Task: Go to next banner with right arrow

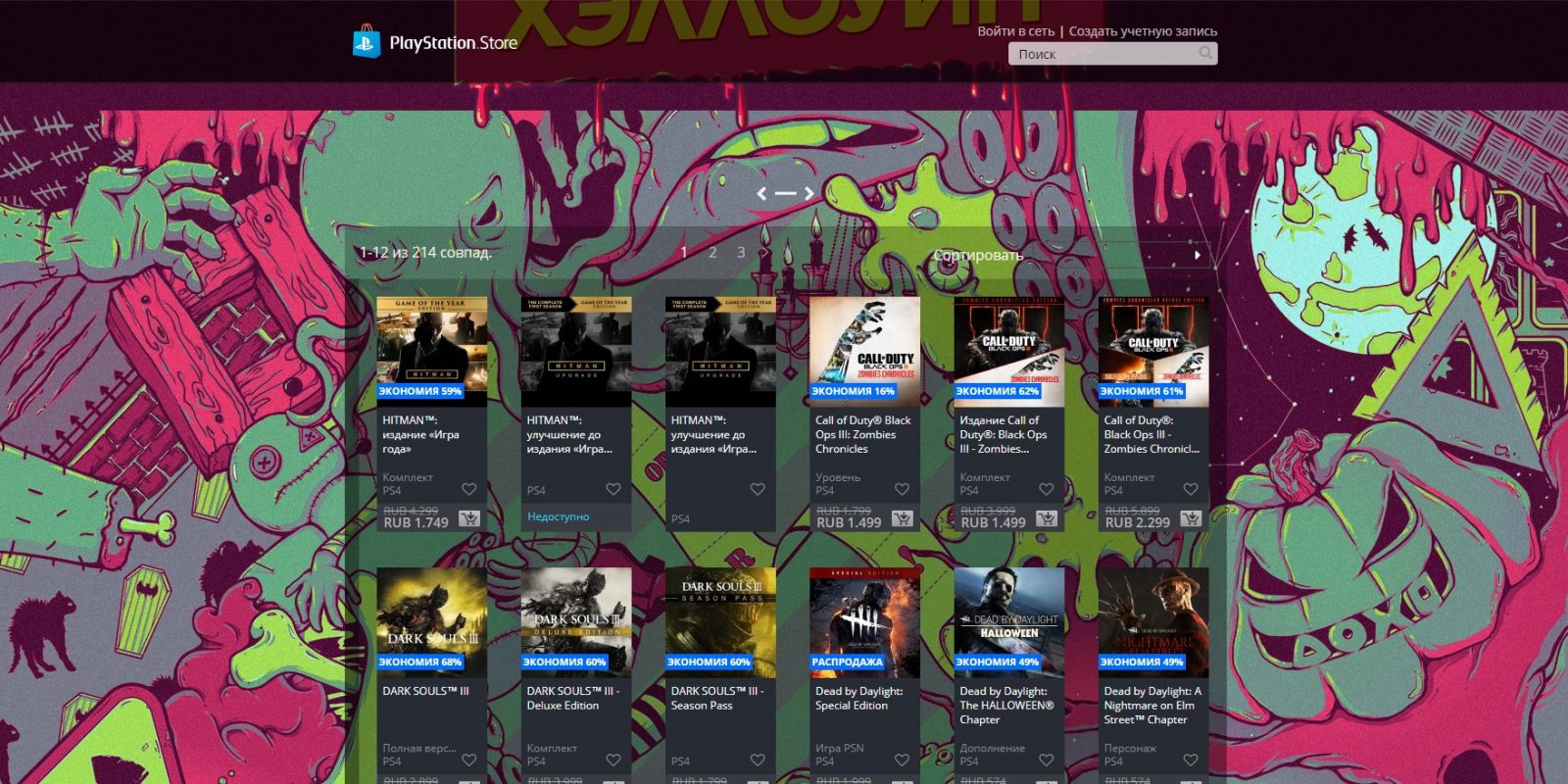Action: tap(808, 194)
